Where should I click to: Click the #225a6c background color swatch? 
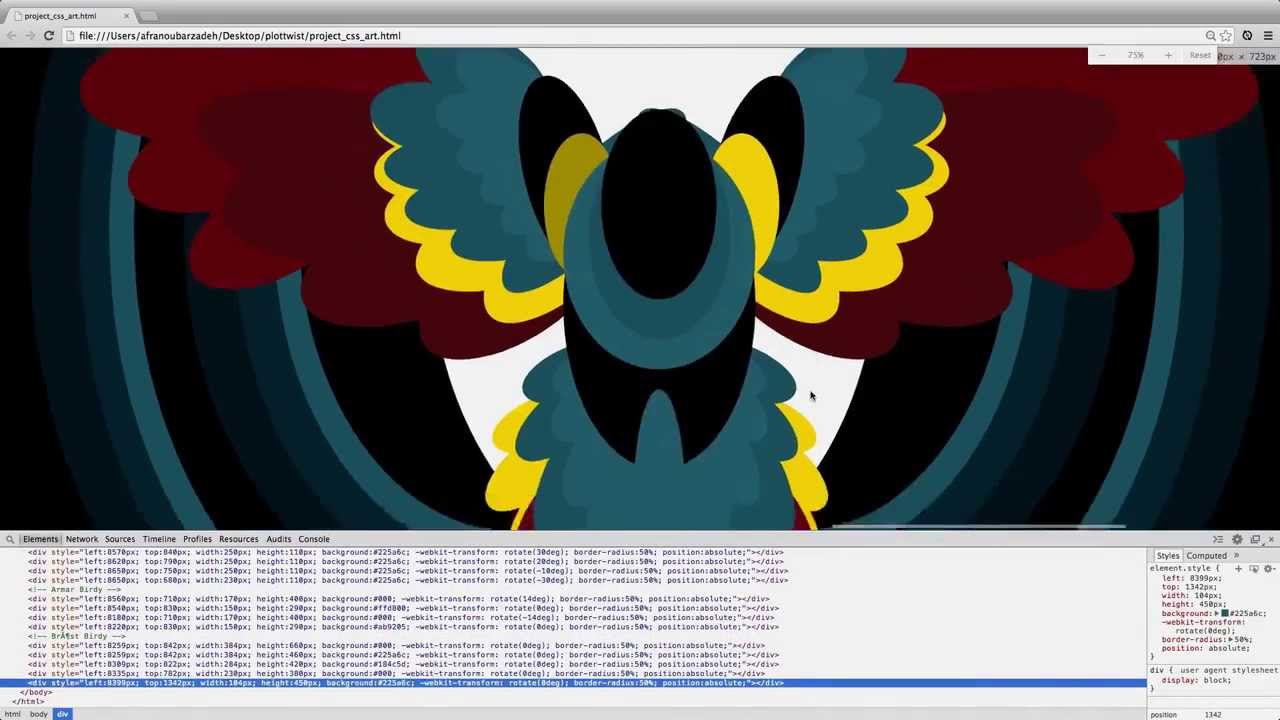pyautogui.click(x=1224, y=613)
